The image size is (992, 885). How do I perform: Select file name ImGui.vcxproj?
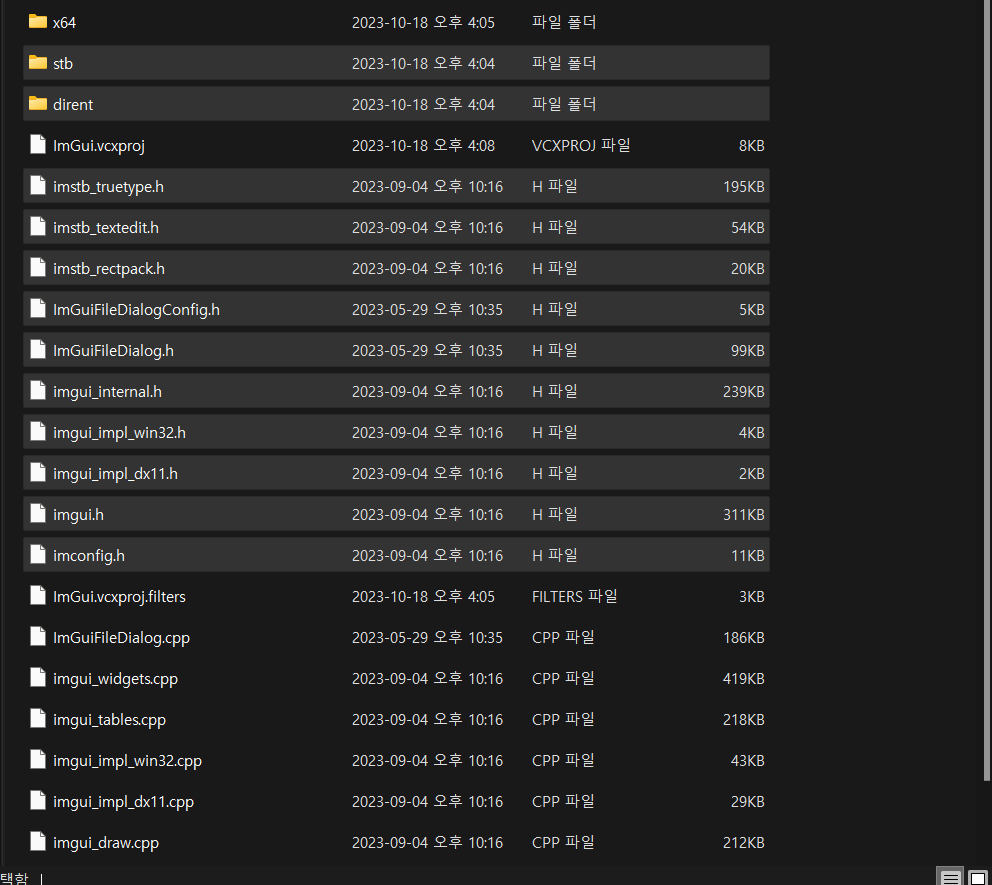(x=99, y=146)
